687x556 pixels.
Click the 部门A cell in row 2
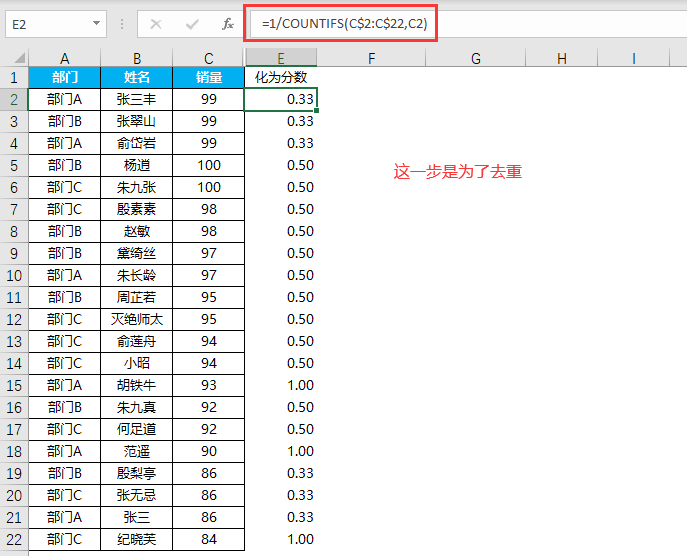coord(64,99)
